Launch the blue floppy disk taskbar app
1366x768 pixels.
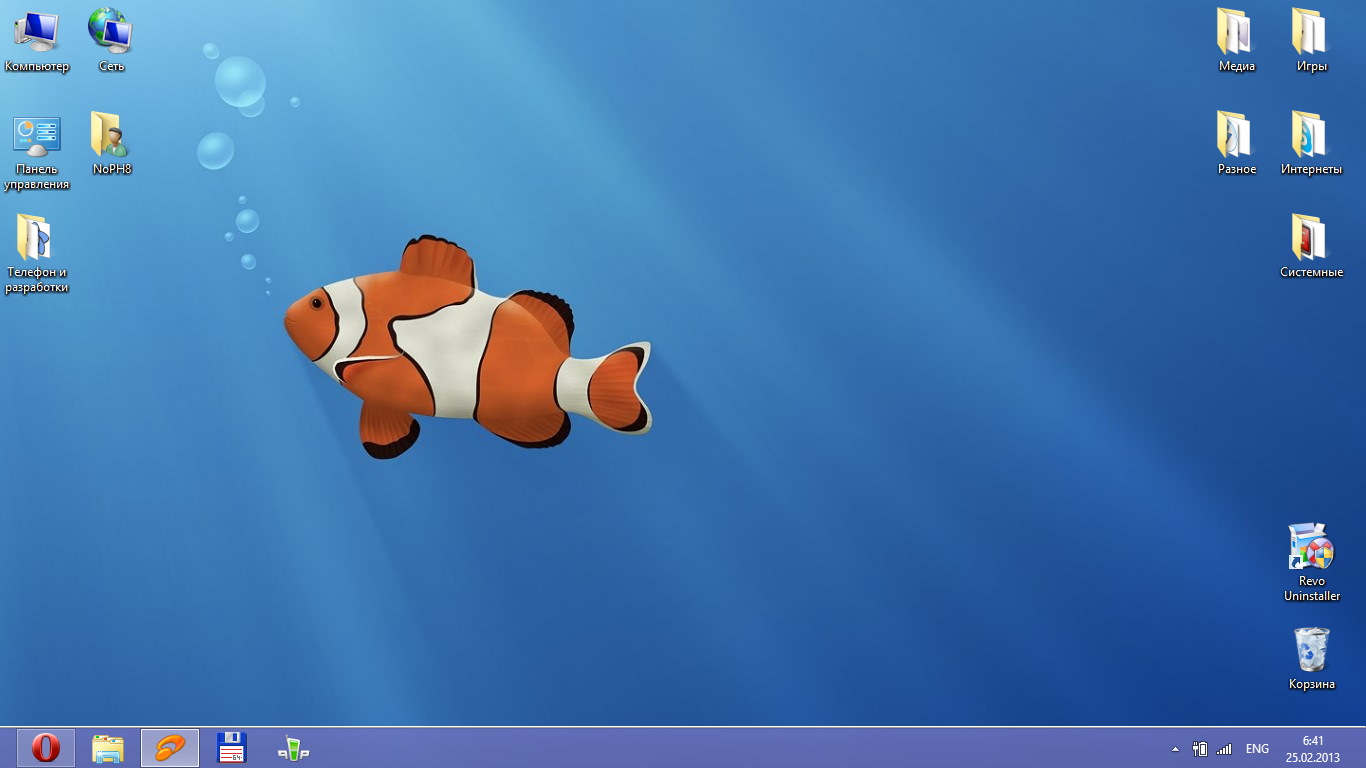pos(232,748)
